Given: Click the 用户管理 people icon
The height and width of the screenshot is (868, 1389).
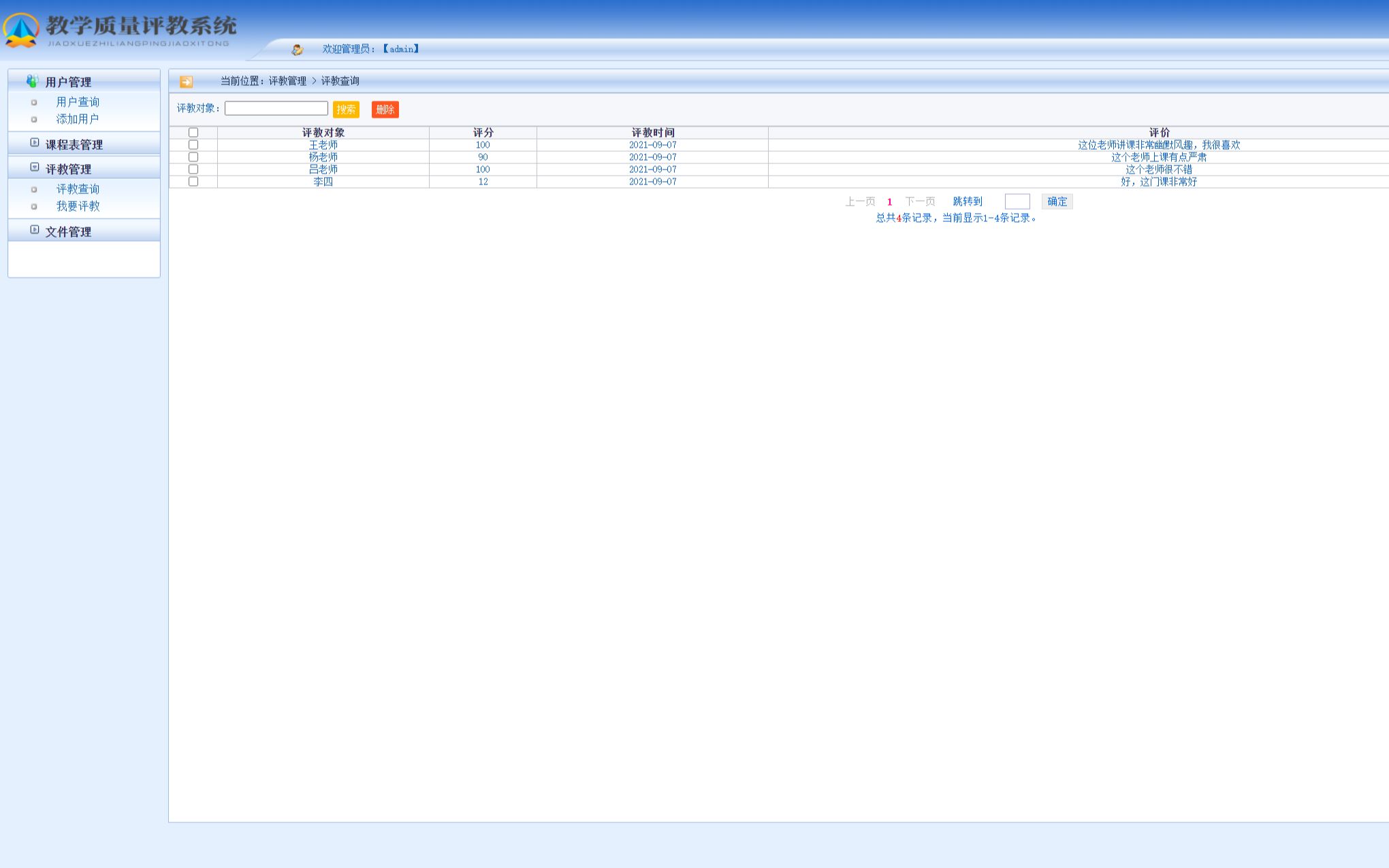Looking at the screenshot, I should (32, 82).
